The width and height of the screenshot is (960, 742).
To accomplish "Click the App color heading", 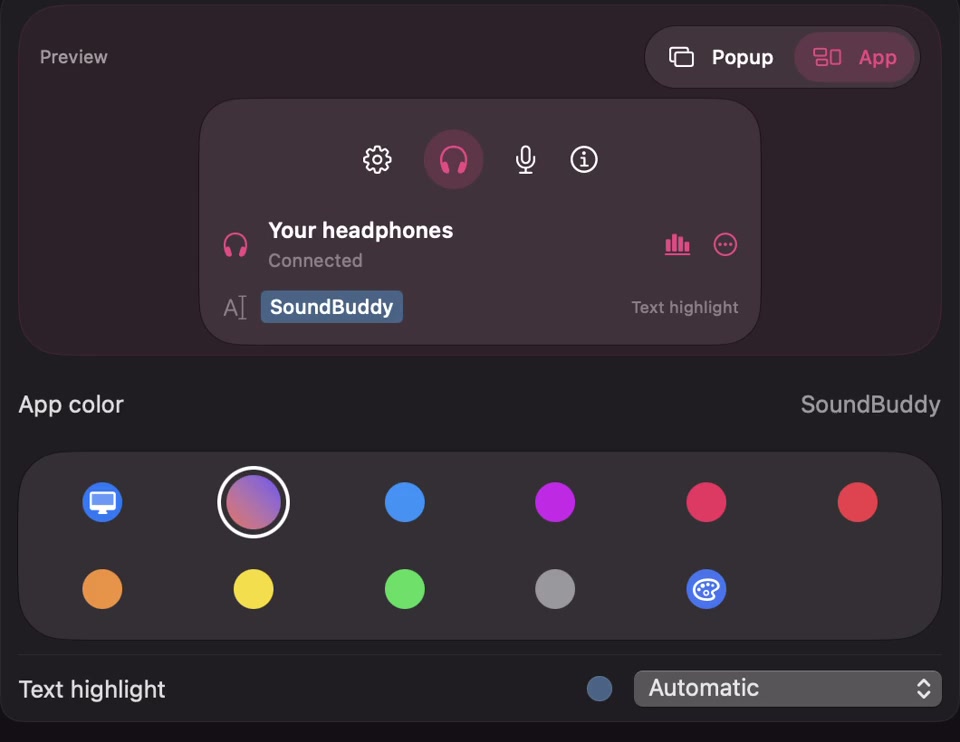I will click(71, 405).
